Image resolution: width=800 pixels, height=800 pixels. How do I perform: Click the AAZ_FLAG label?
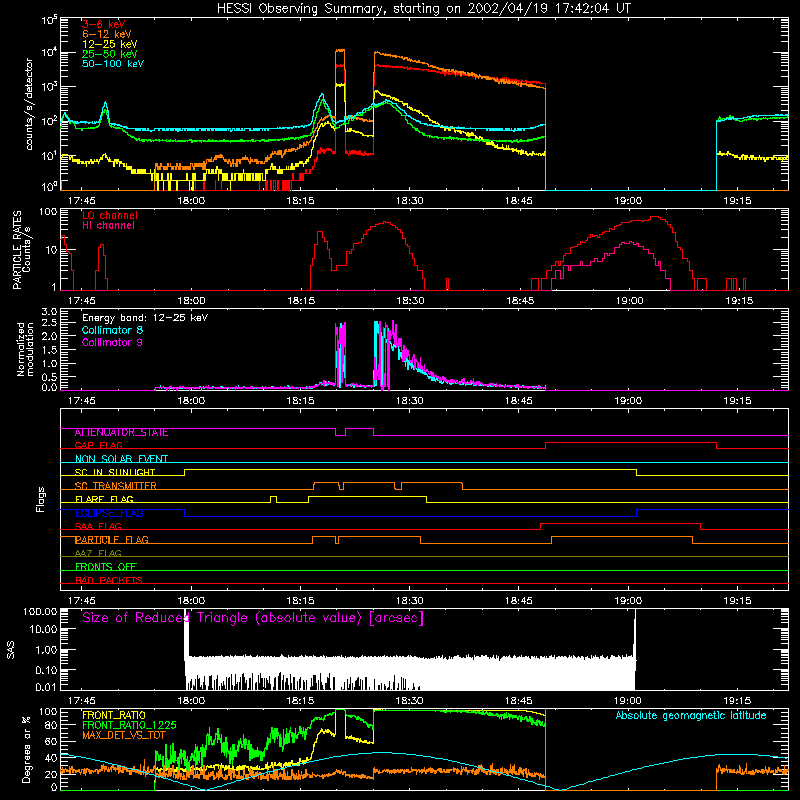pyautogui.click(x=98, y=554)
